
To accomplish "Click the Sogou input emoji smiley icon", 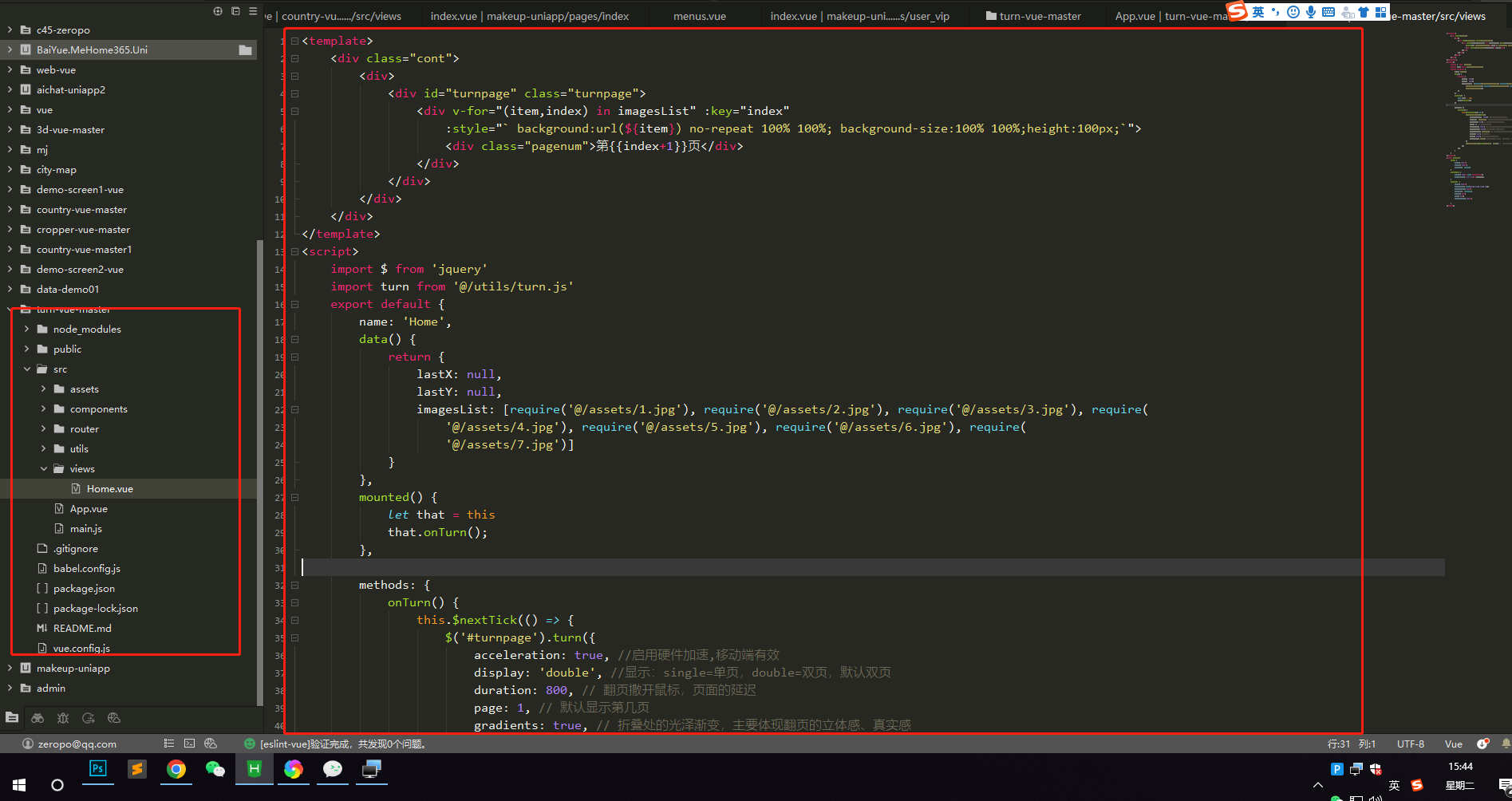I will [x=1293, y=12].
